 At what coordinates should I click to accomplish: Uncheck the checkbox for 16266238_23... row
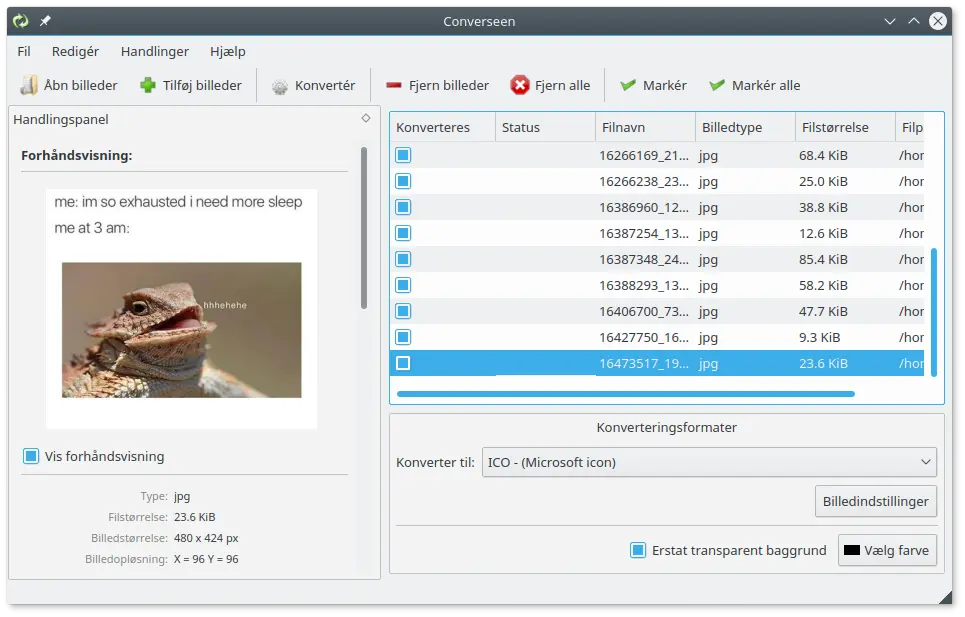point(403,181)
